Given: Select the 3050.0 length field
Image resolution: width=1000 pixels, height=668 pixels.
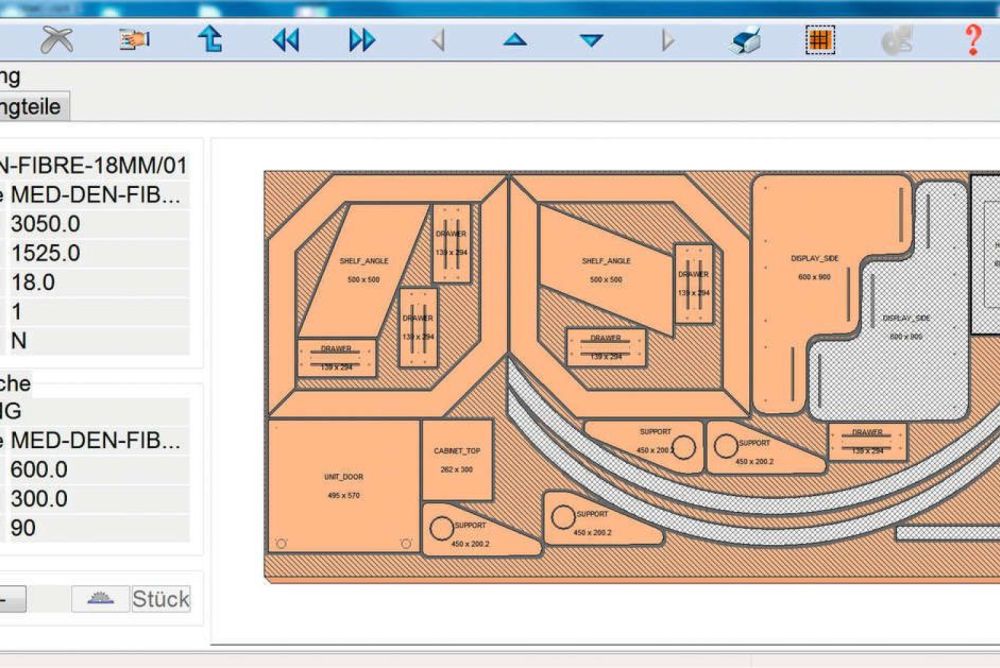Looking at the screenshot, I should pyautogui.click(x=98, y=224).
